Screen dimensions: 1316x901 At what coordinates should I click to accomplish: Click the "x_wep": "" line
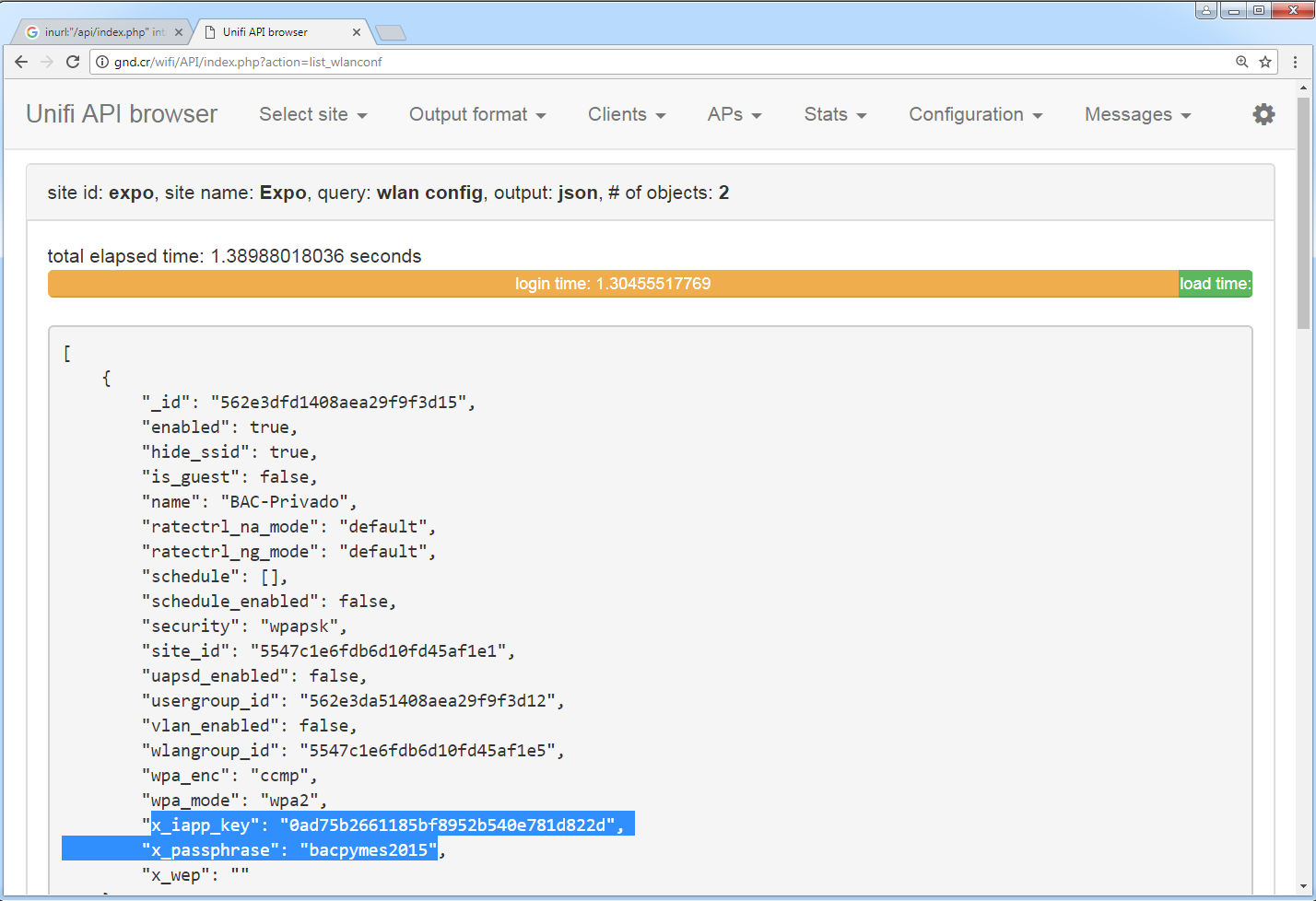pos(195,875)
